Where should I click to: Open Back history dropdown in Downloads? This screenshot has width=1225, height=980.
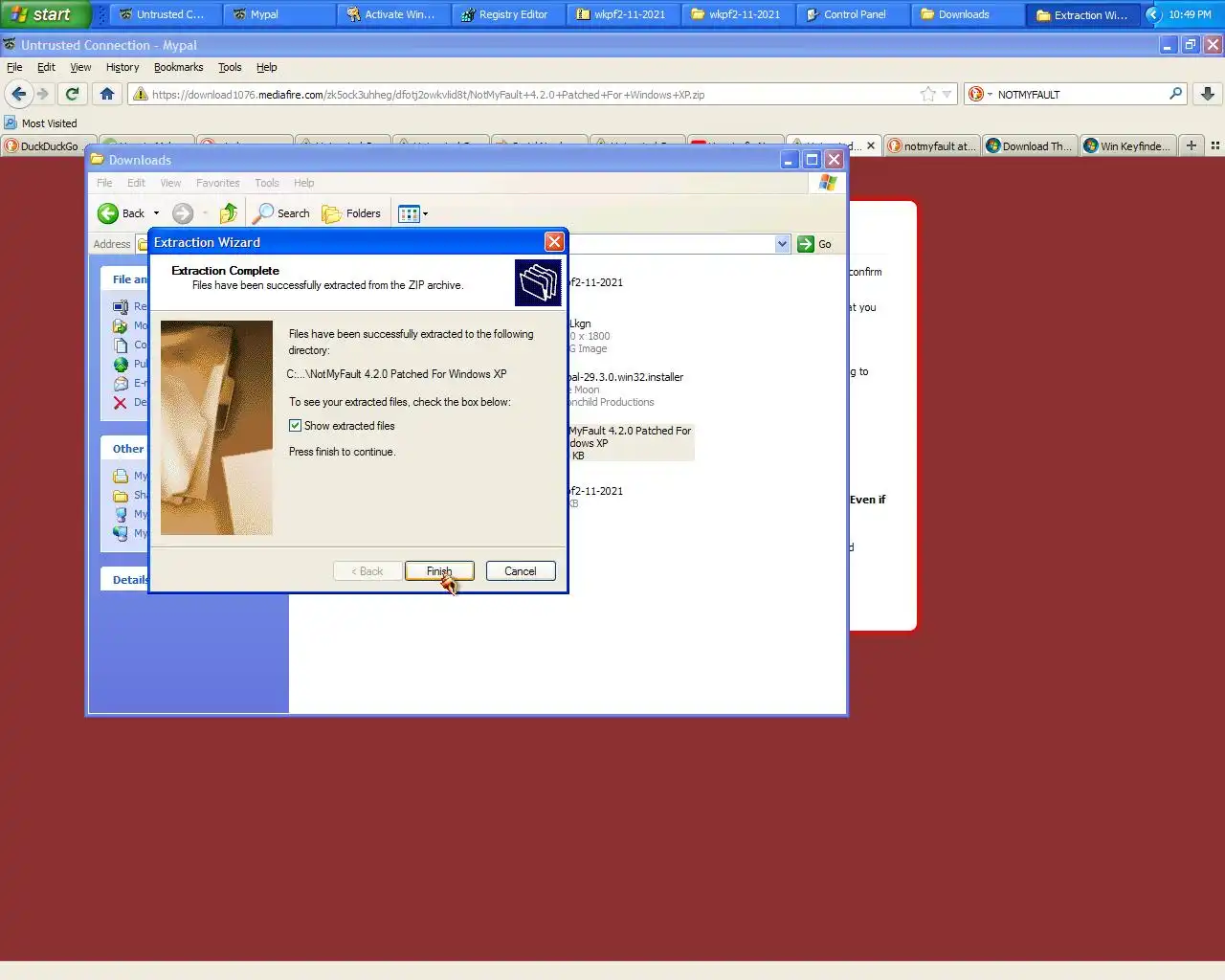156,213
